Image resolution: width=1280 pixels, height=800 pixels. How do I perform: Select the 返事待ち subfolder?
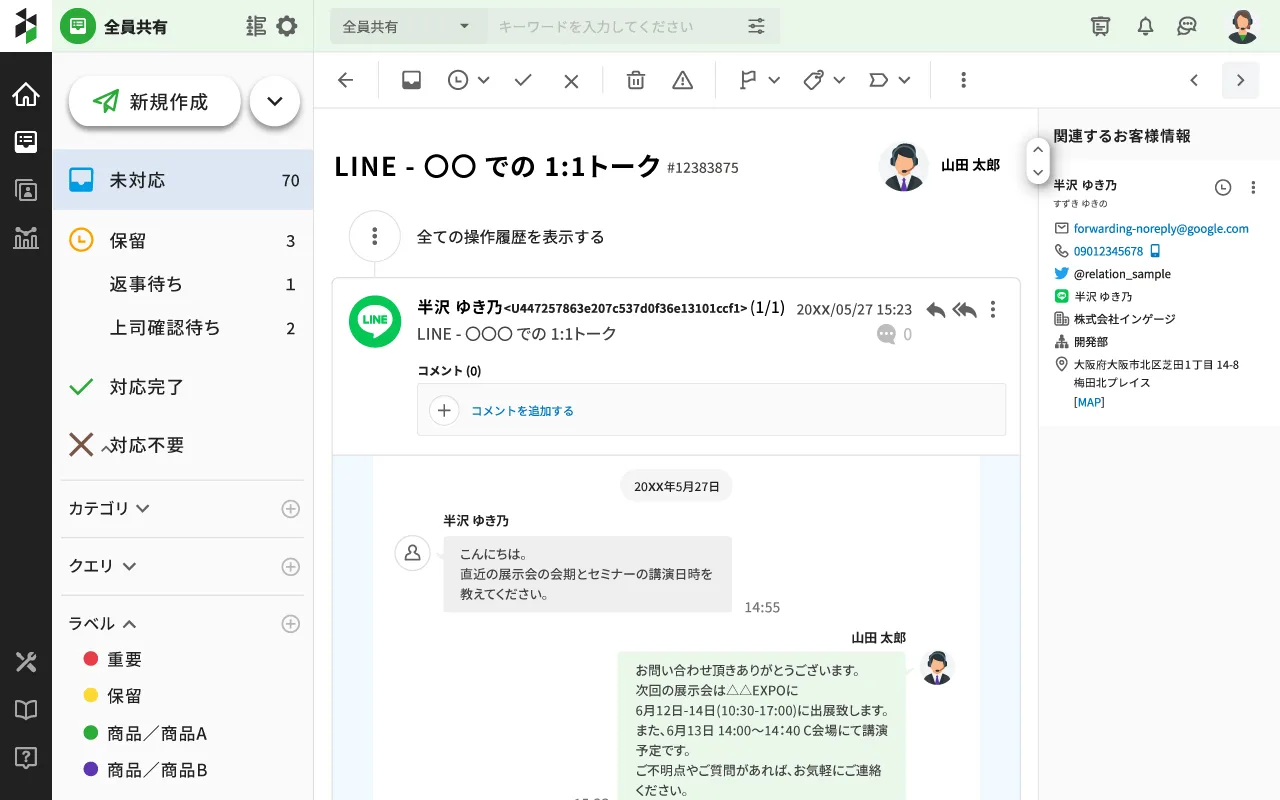pyautogui.click(x=183, y=284)
